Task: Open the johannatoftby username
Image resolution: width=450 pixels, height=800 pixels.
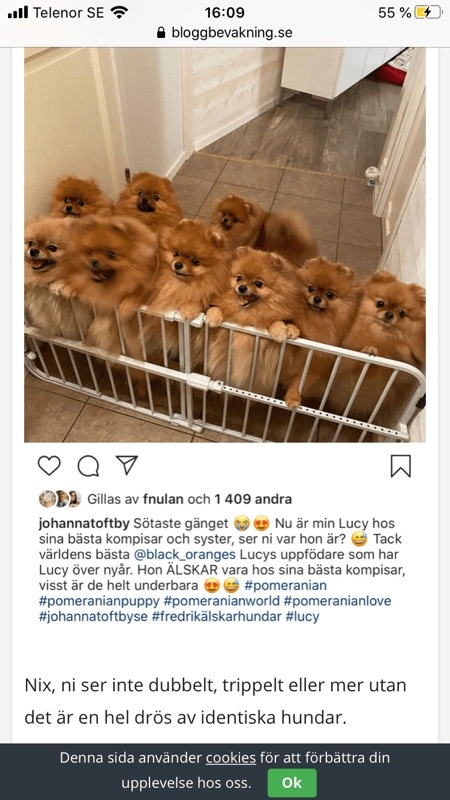Action: pyautogui.click(x=84, y=523)
